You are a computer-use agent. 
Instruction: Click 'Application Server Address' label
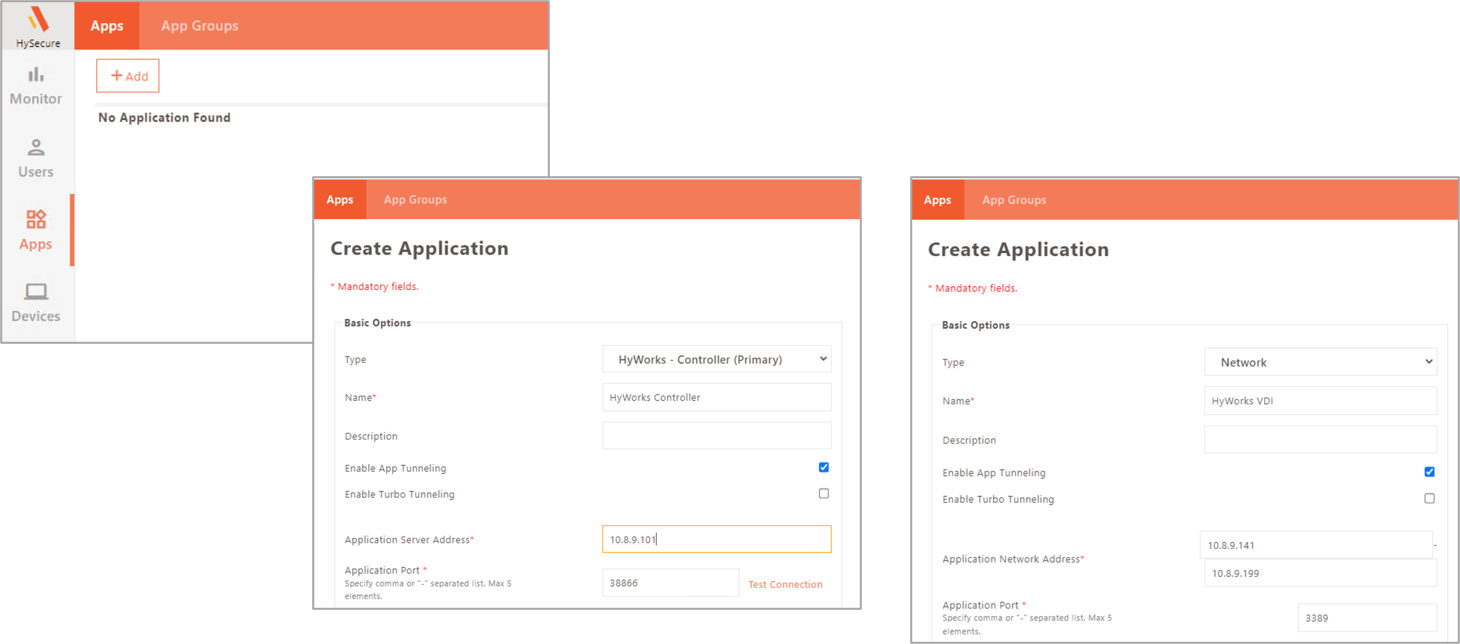tap(409, 540)
